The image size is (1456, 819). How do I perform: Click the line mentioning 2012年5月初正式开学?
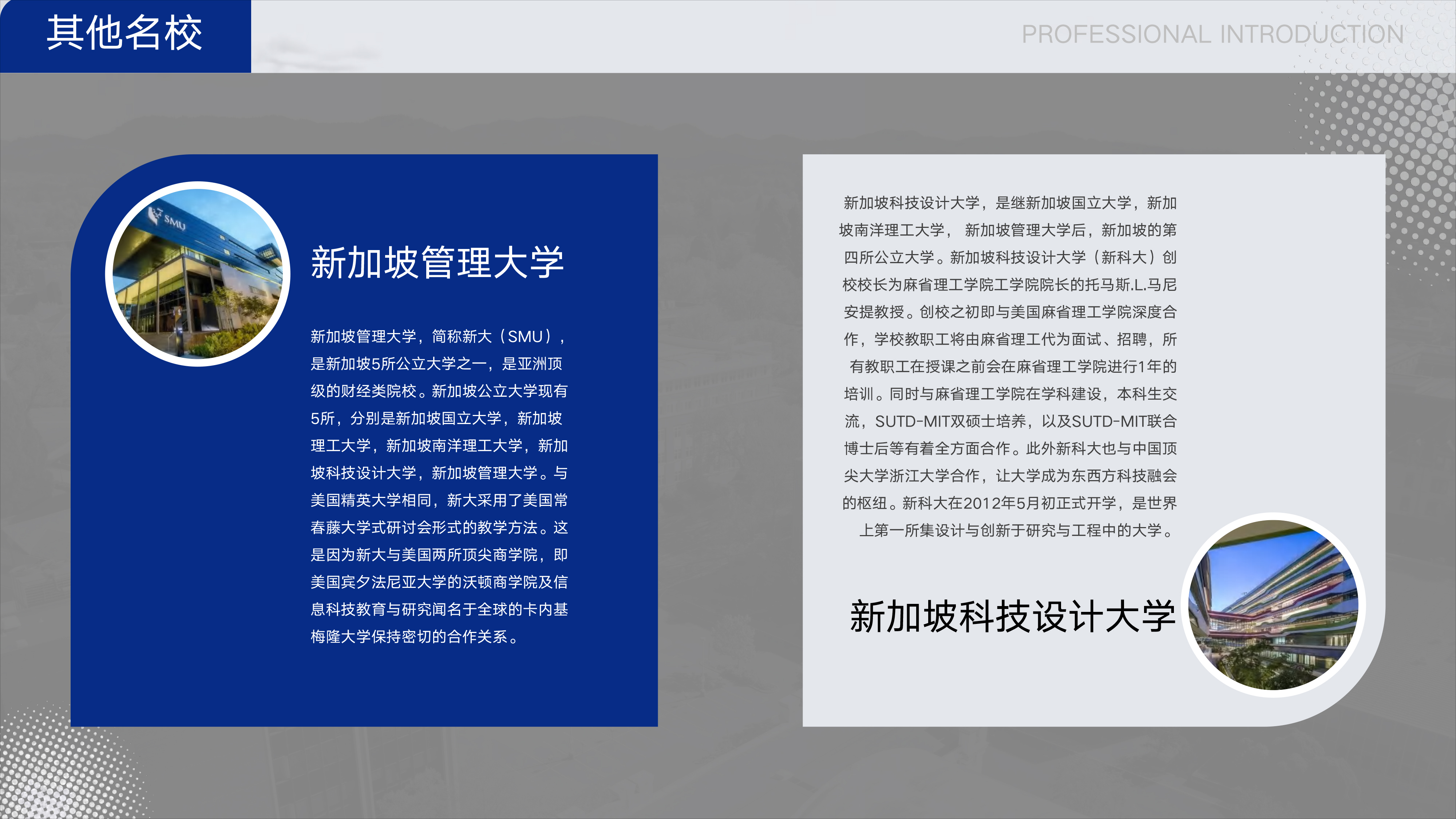click(x=1009, y=503)
